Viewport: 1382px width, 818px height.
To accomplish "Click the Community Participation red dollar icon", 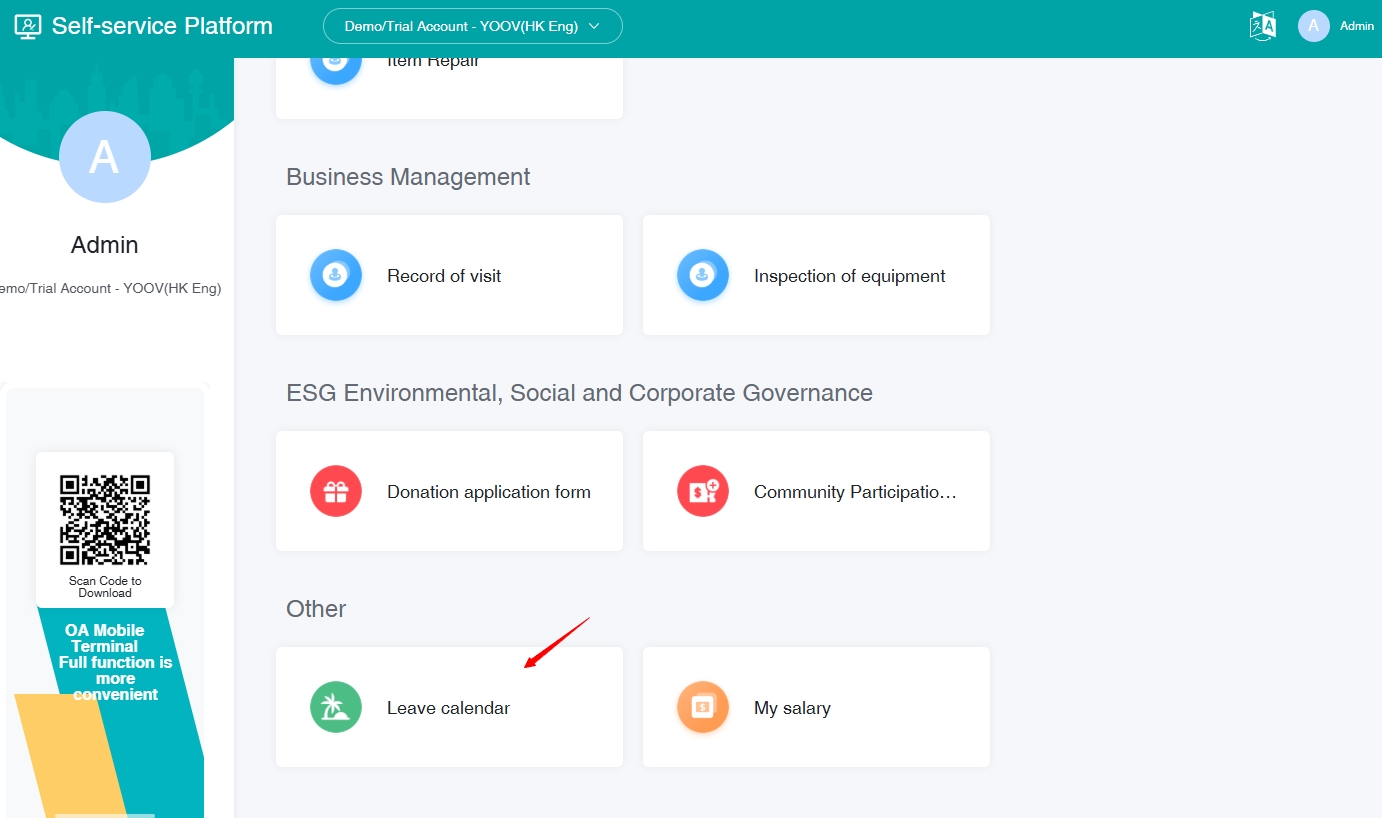I will 703,491.
